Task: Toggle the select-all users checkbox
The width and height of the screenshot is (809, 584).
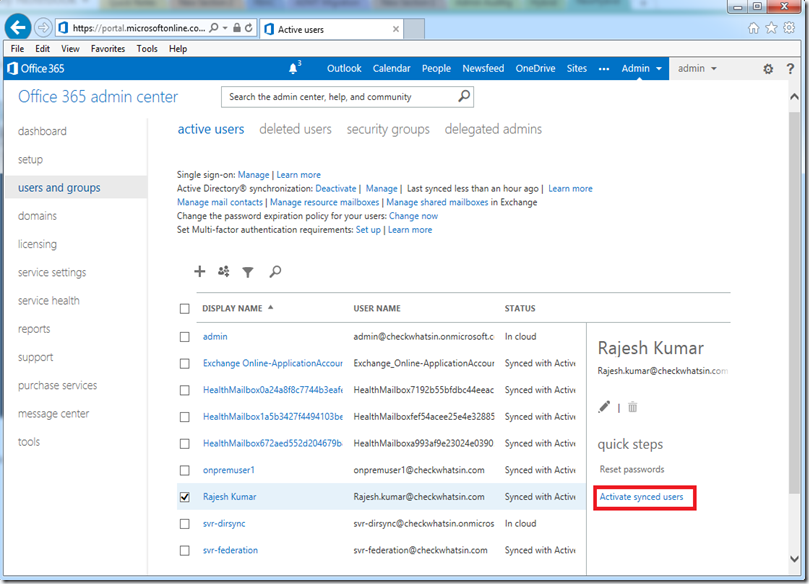Action: [x=185, y=309]
